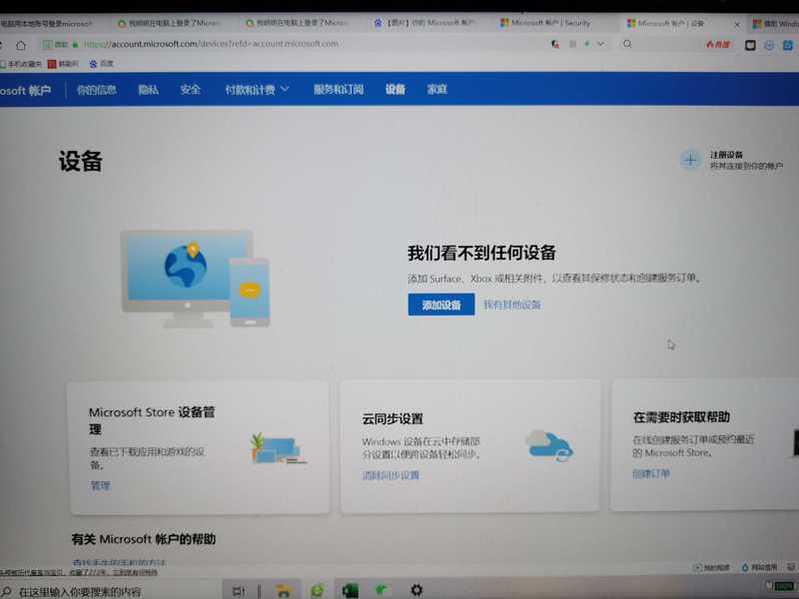The width and height of the screenshot is (799, 599).
Task: Click the Microsoft 帐户 logo text
Action: coord(25,91)
